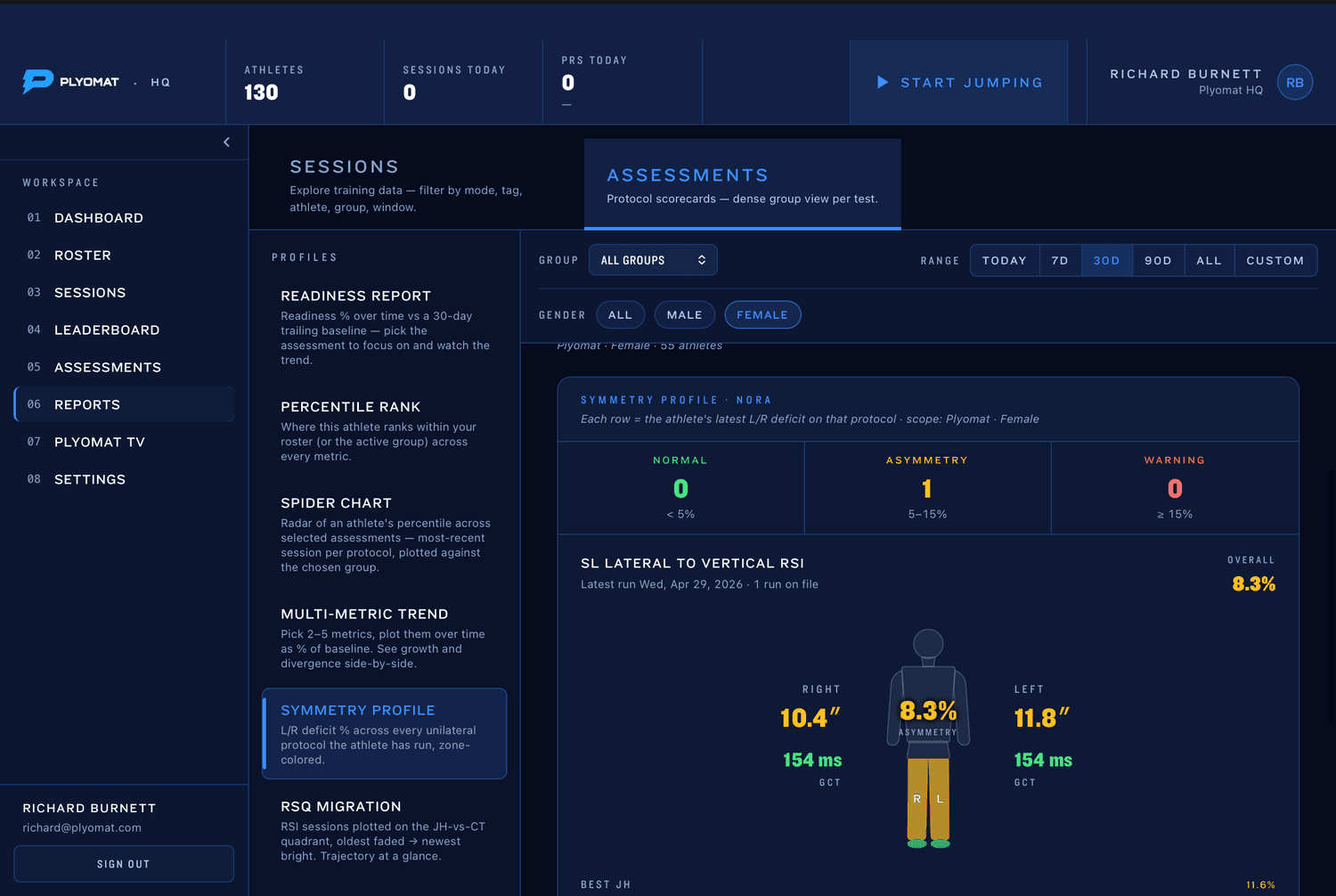Open the Multi-Metric Trend profile
Viewport: 1336px width, 896px height.
(x=385, y=638)
